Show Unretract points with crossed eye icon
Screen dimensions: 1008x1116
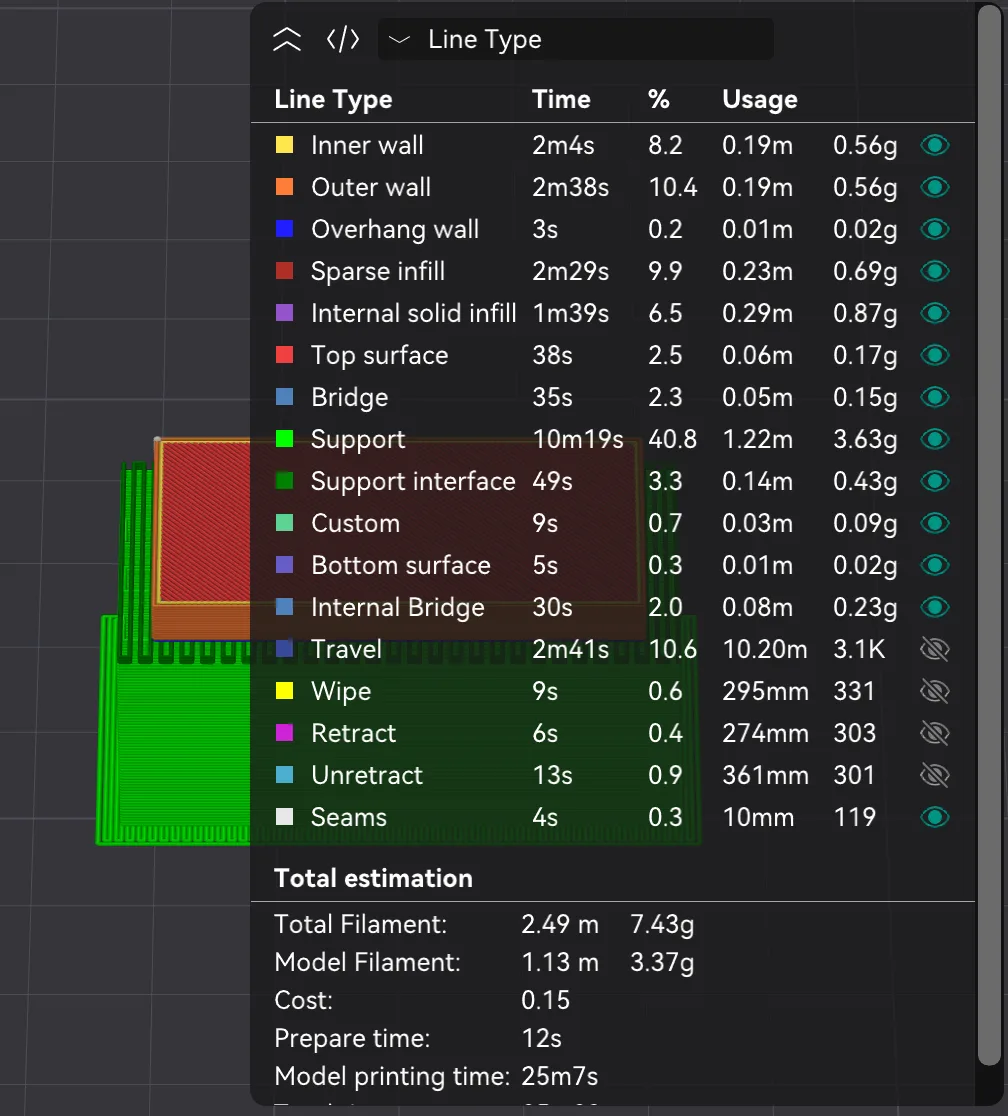point(935,775)
